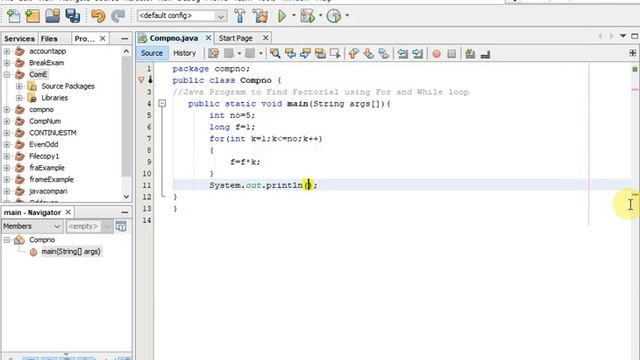
Task: Click the Source view button
Action: (x=151, y=53)
